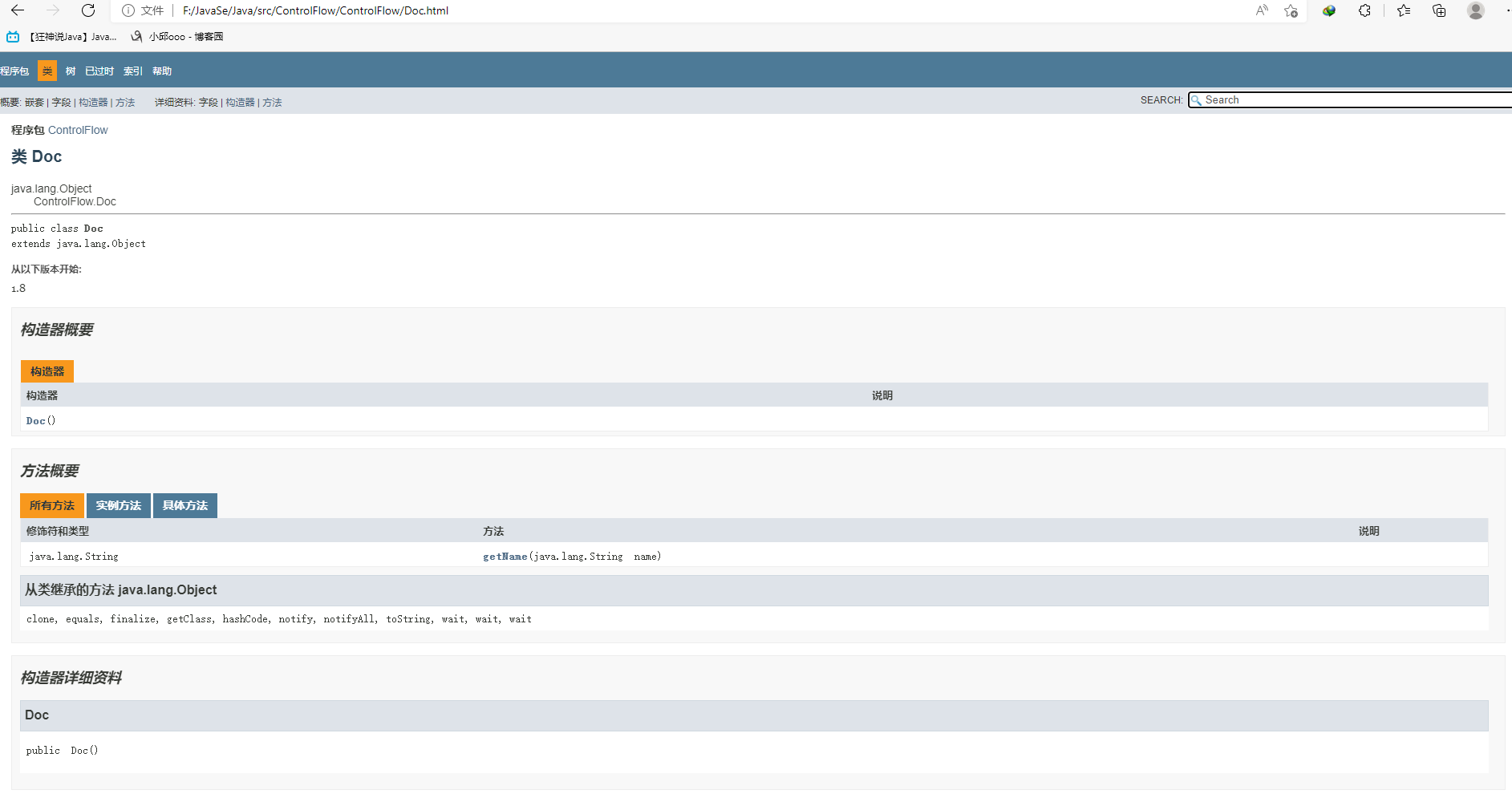Screen dimensions: 1512x794
Task: Click the 嵌套 label in 概要 row
Action: [x=34, y=103]
